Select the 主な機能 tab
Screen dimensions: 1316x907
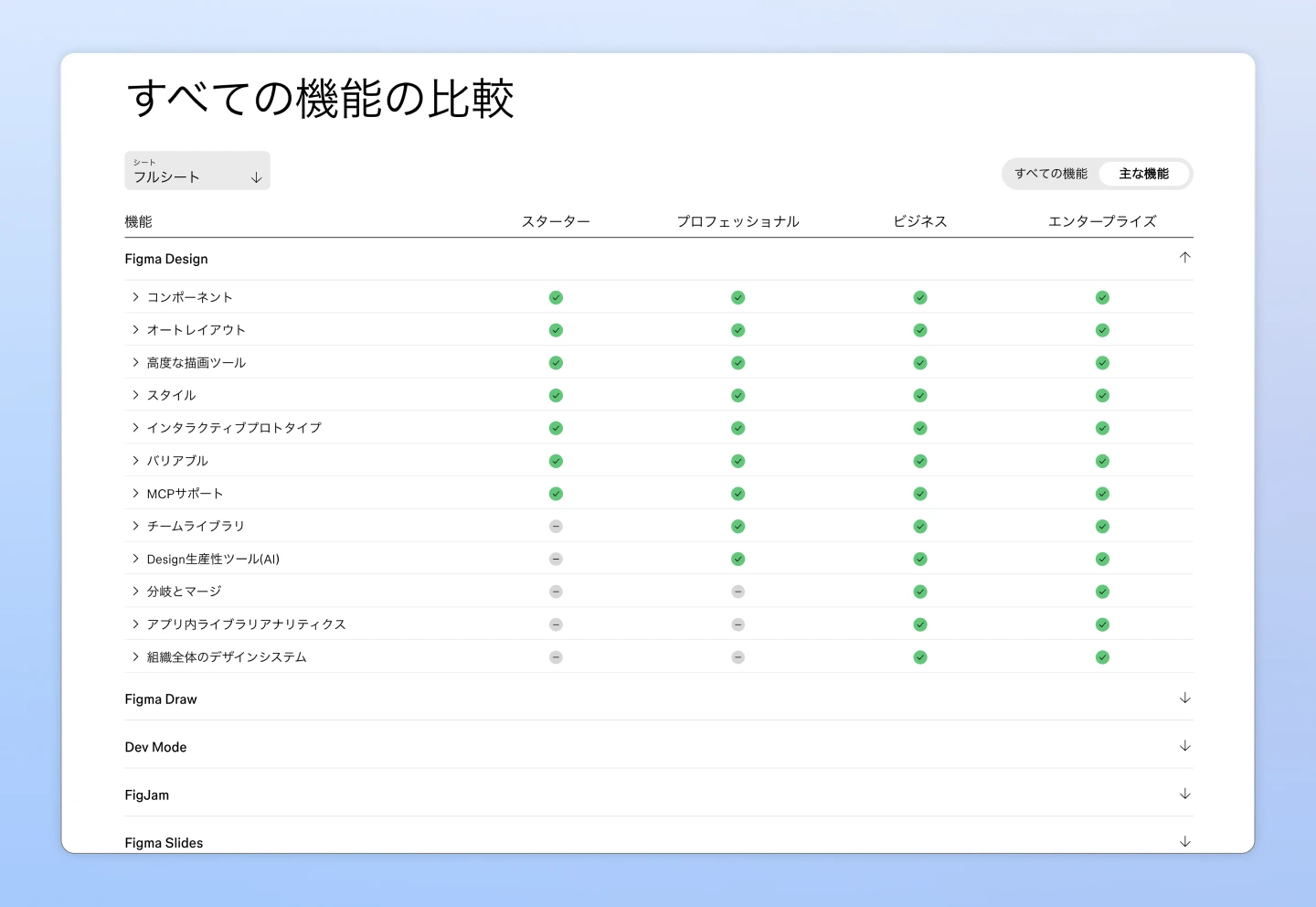tap(1144, 174)
